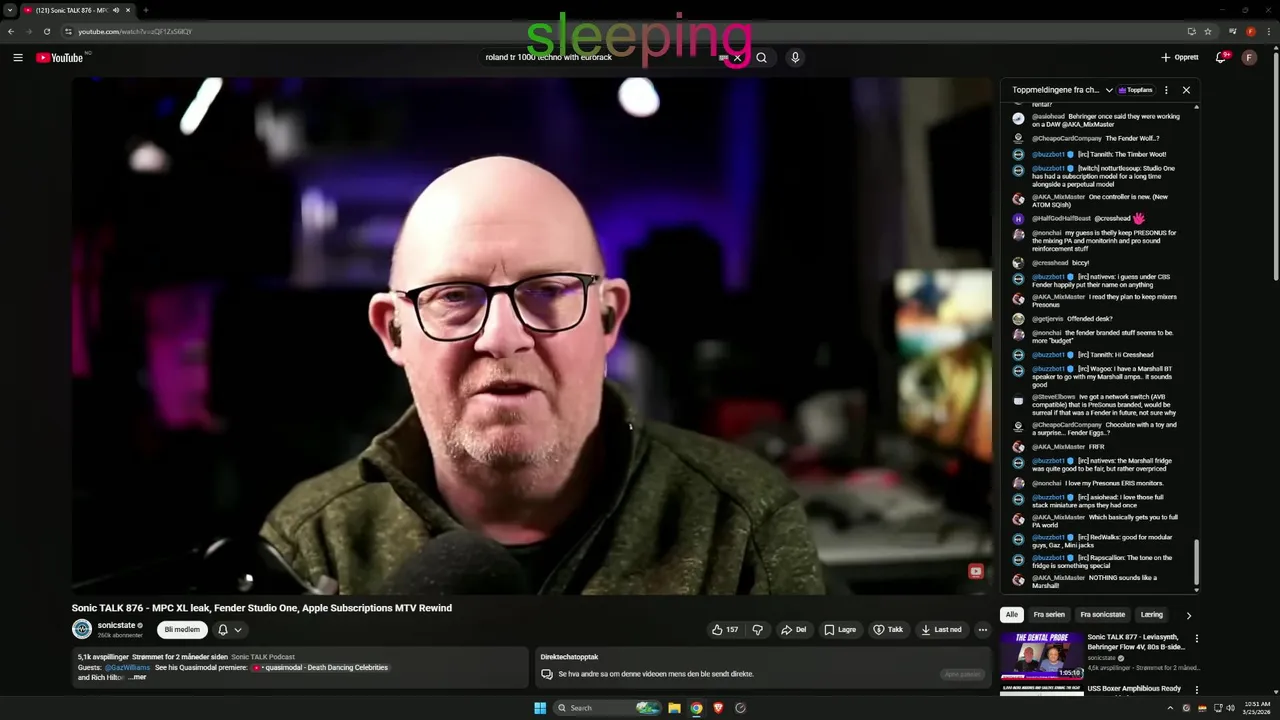Viewport: 1280px width, 720px height.
Task: Open the account avatar menu
Action: point(1249,58)
